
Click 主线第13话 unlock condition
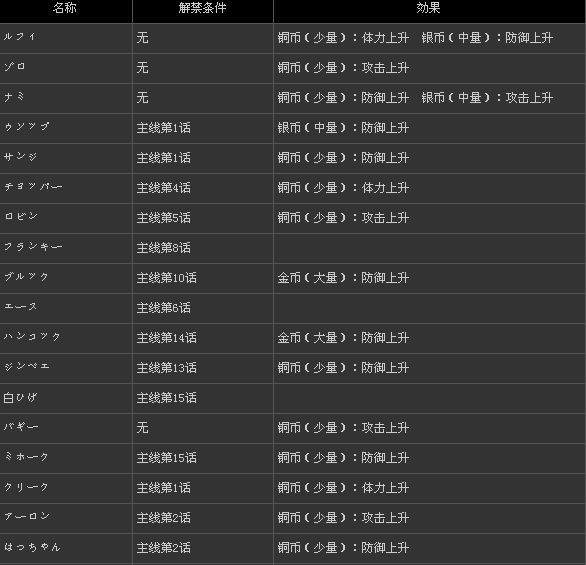coord(167,368)
